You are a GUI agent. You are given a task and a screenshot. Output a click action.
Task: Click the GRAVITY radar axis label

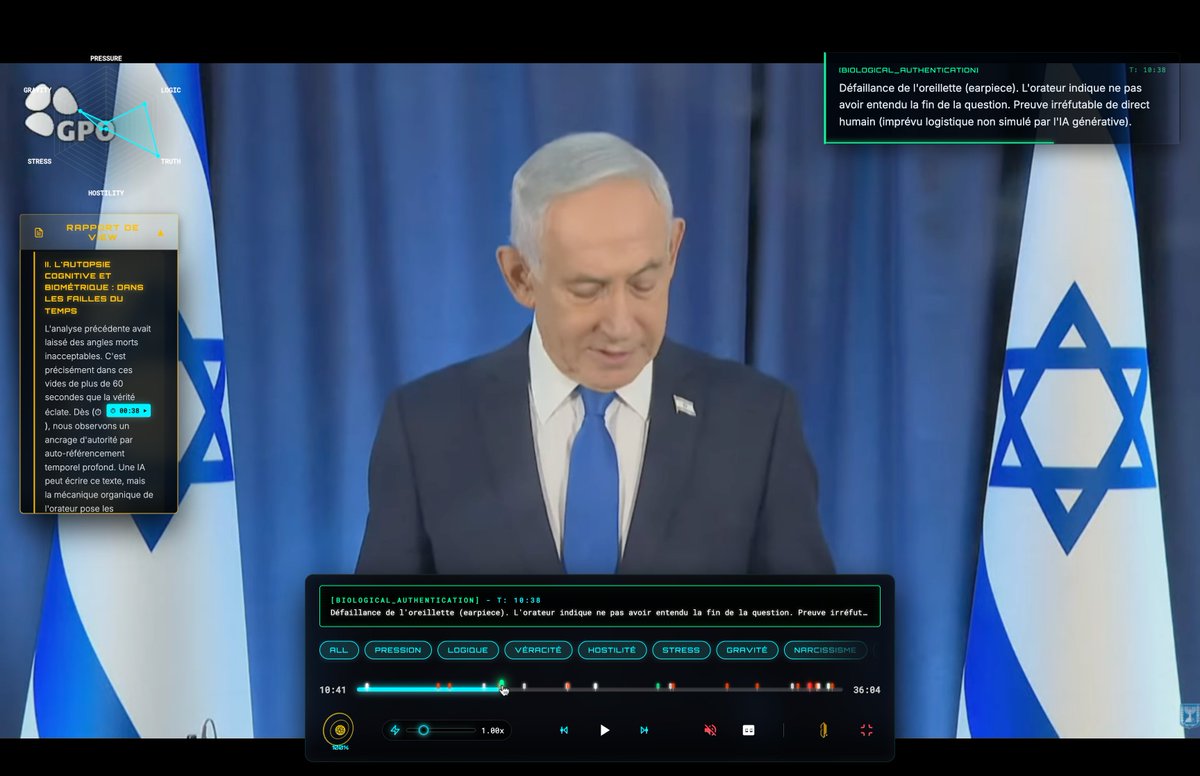click(37, 90)
